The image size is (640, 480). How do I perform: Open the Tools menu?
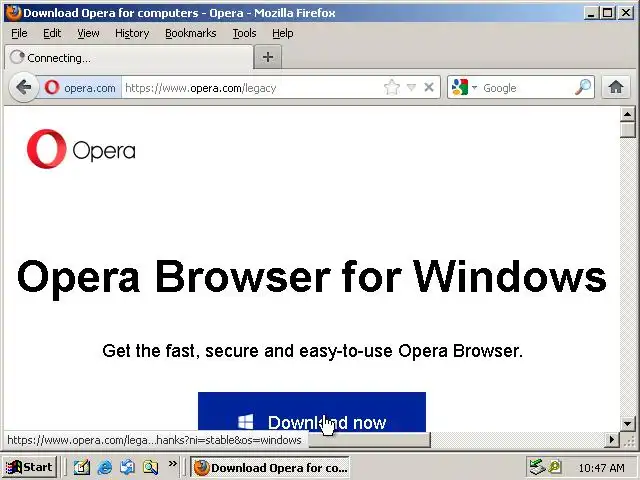[x=244, y=33]
